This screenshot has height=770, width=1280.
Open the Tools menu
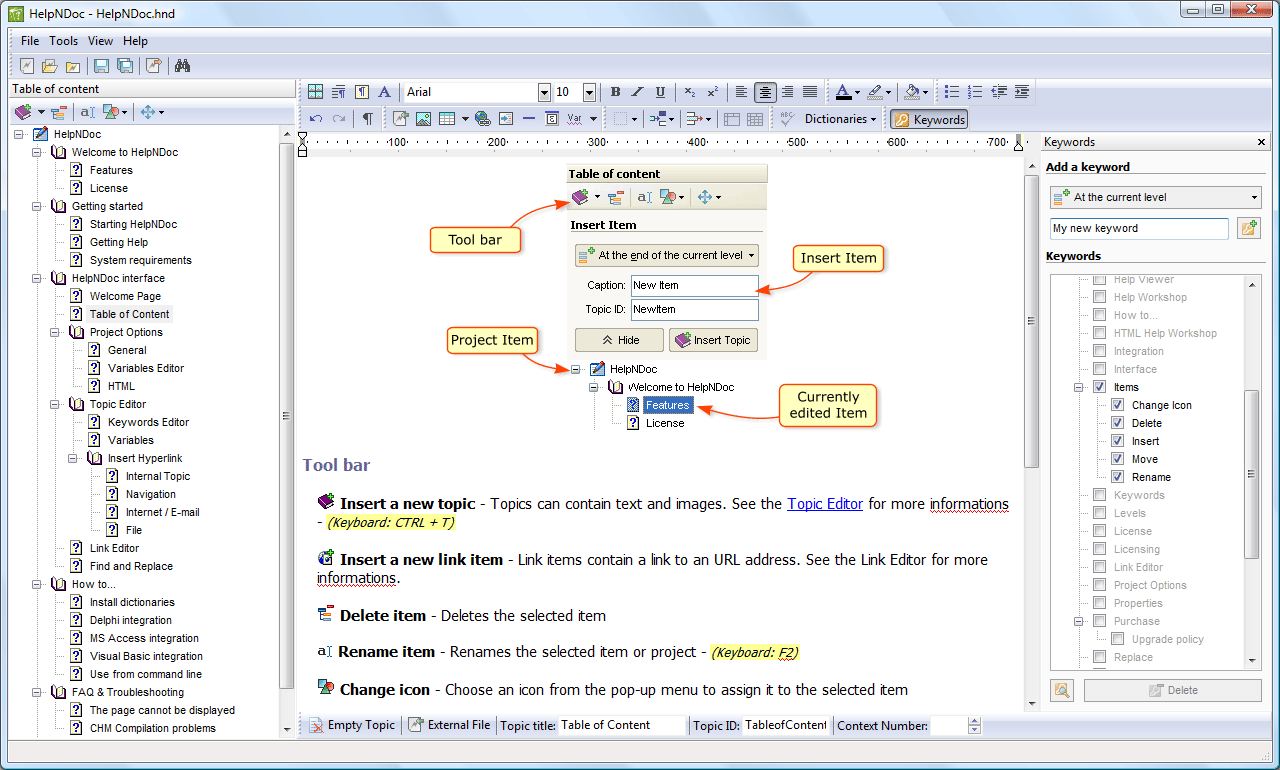pyautogui.click(x=64, y=41)
